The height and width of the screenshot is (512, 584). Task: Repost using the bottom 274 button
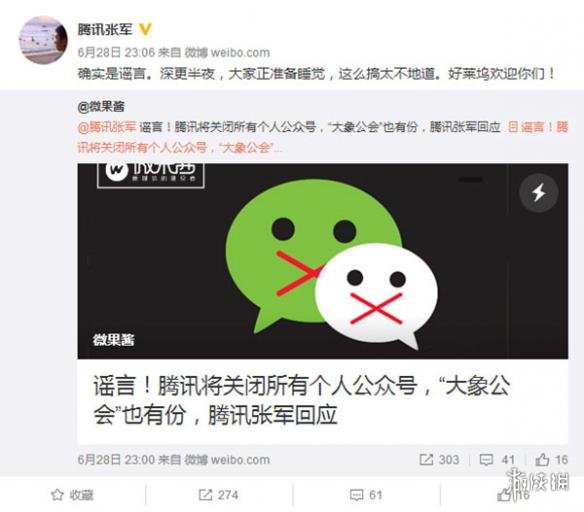(x=218, y=495)
